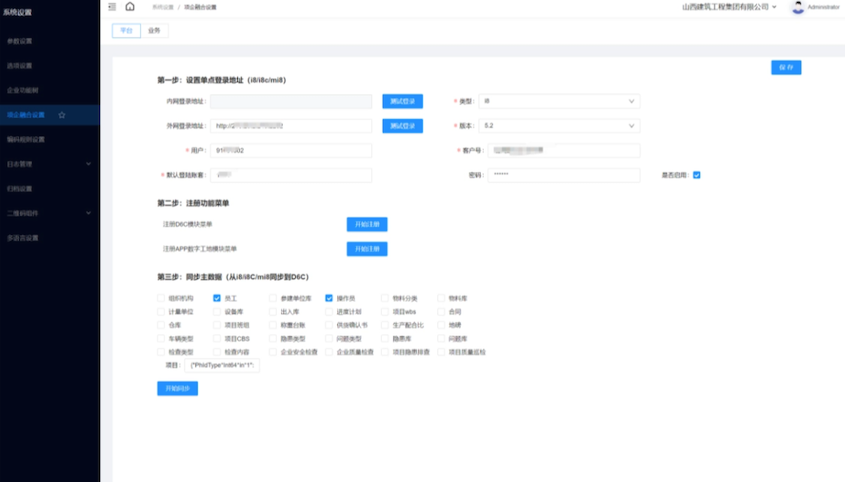The height and width of the screenshot is (482, 845).
Task: Click the 开始同步 button
Action: tap(177, 388)
